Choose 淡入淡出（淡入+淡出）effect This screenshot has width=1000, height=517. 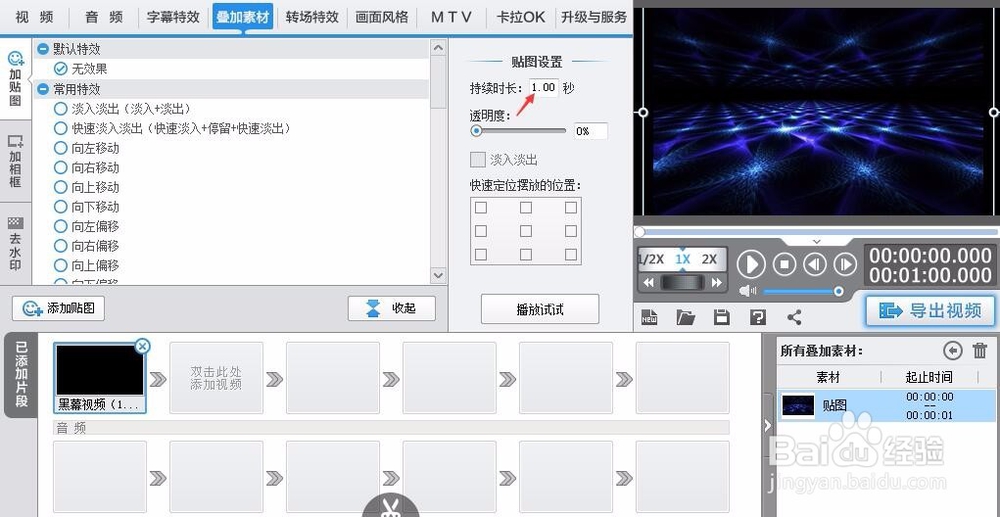point(123,109)
